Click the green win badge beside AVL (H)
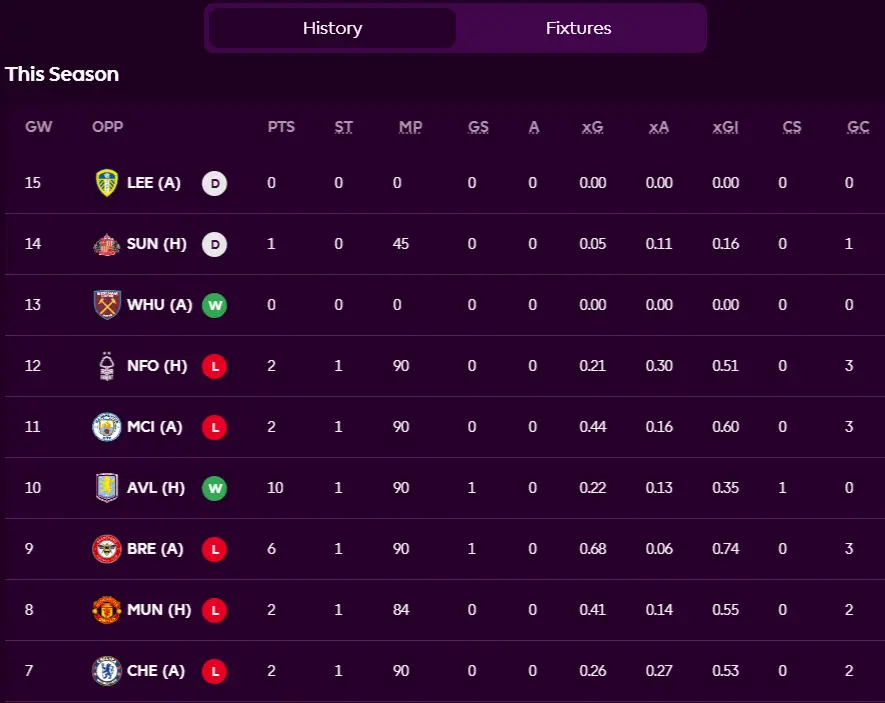This screenshot has width=885, height=703. [x=214, y=488]
